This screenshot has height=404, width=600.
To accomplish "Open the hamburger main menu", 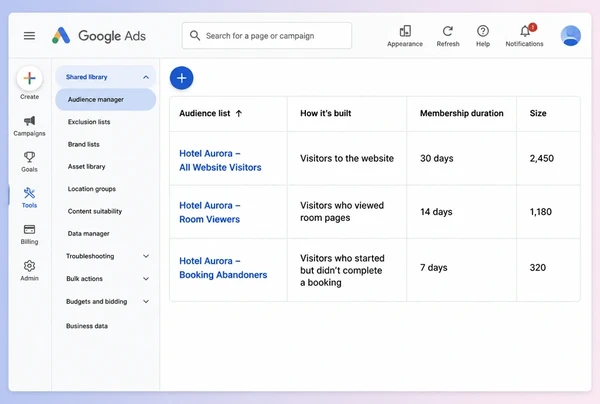I will point(29,36).
